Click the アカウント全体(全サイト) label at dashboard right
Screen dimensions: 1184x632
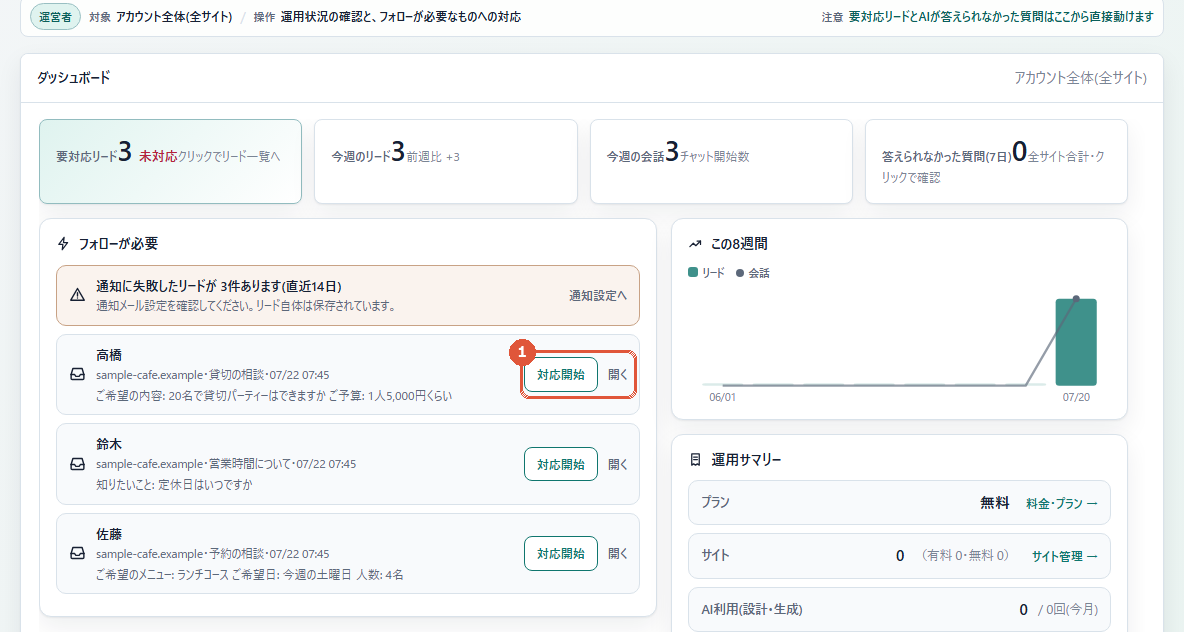pyautogui.click(x=1080, y=78)
